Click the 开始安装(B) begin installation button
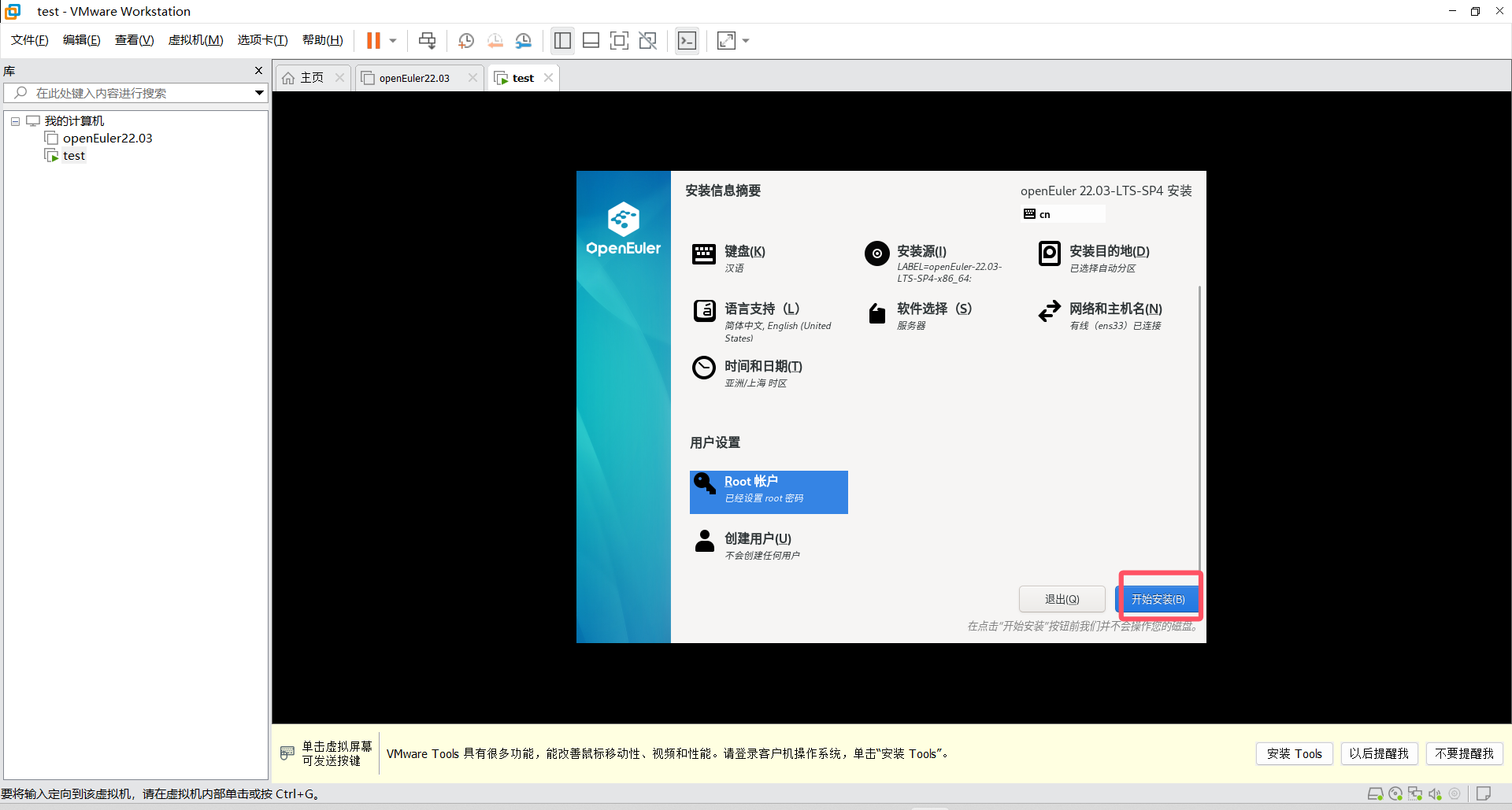Screen dimensions: 1512x810 coord(1158,599)
